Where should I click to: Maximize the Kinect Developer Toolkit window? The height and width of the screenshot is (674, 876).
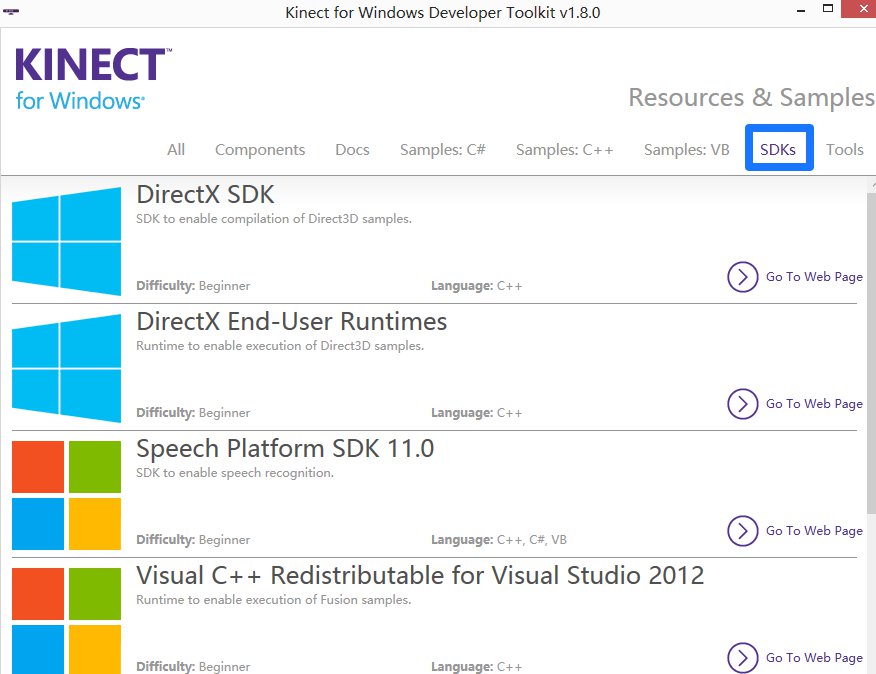[828, 8]
